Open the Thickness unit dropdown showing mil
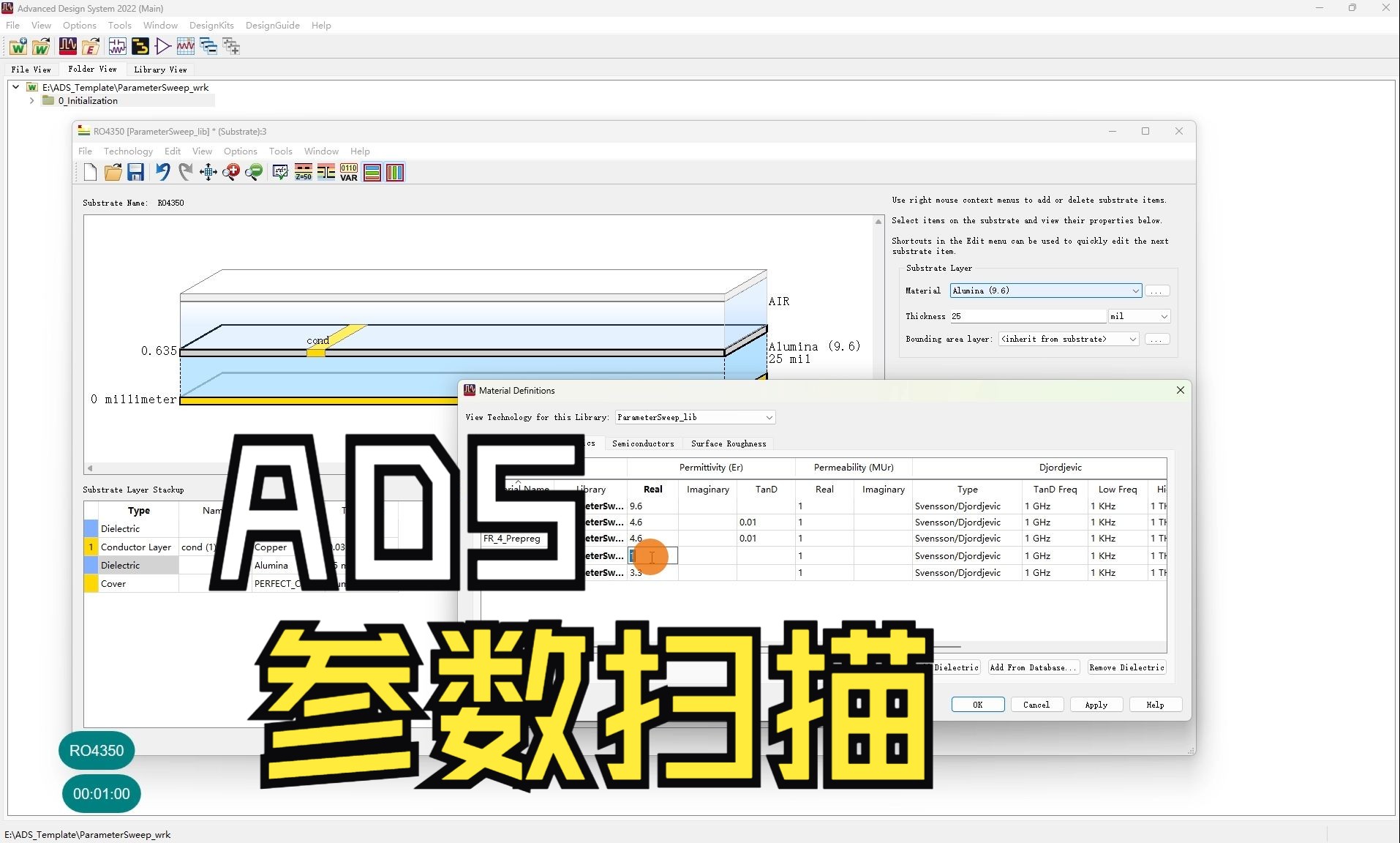1400x843 pixels. coord(1140,316)
